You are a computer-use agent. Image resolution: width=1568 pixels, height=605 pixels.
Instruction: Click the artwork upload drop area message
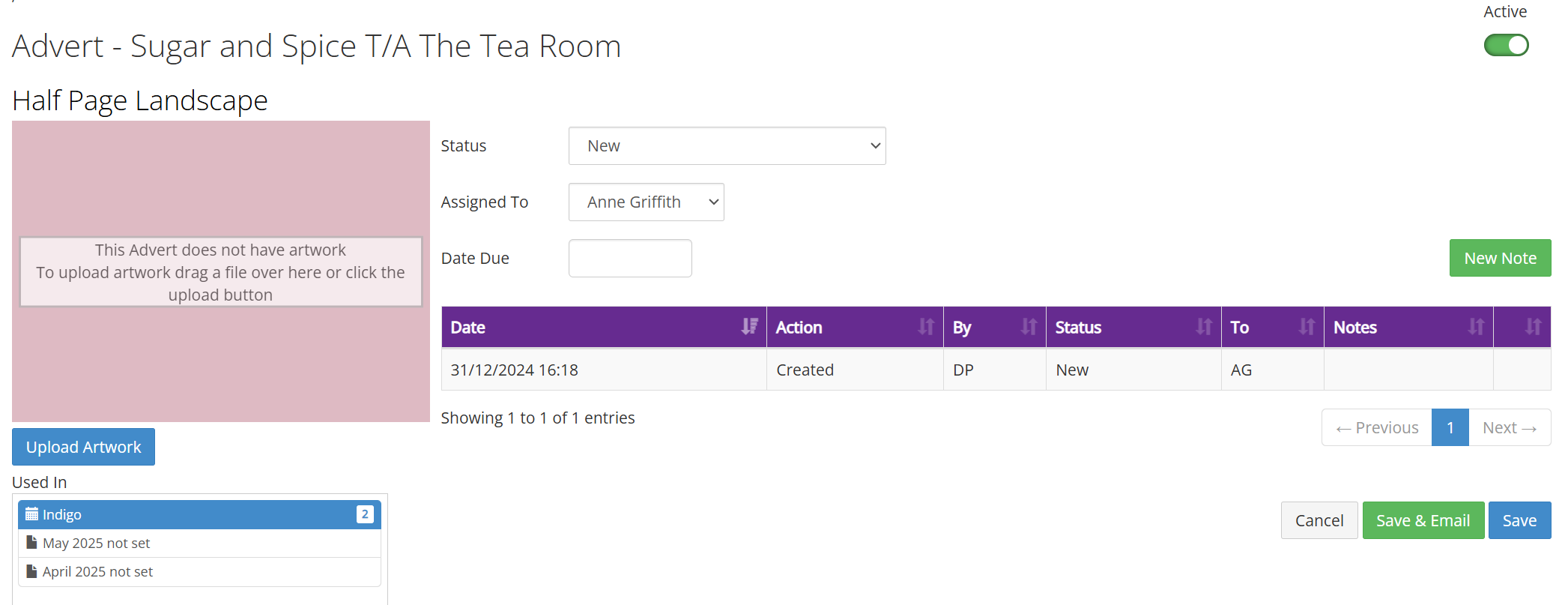coord(220,272)
